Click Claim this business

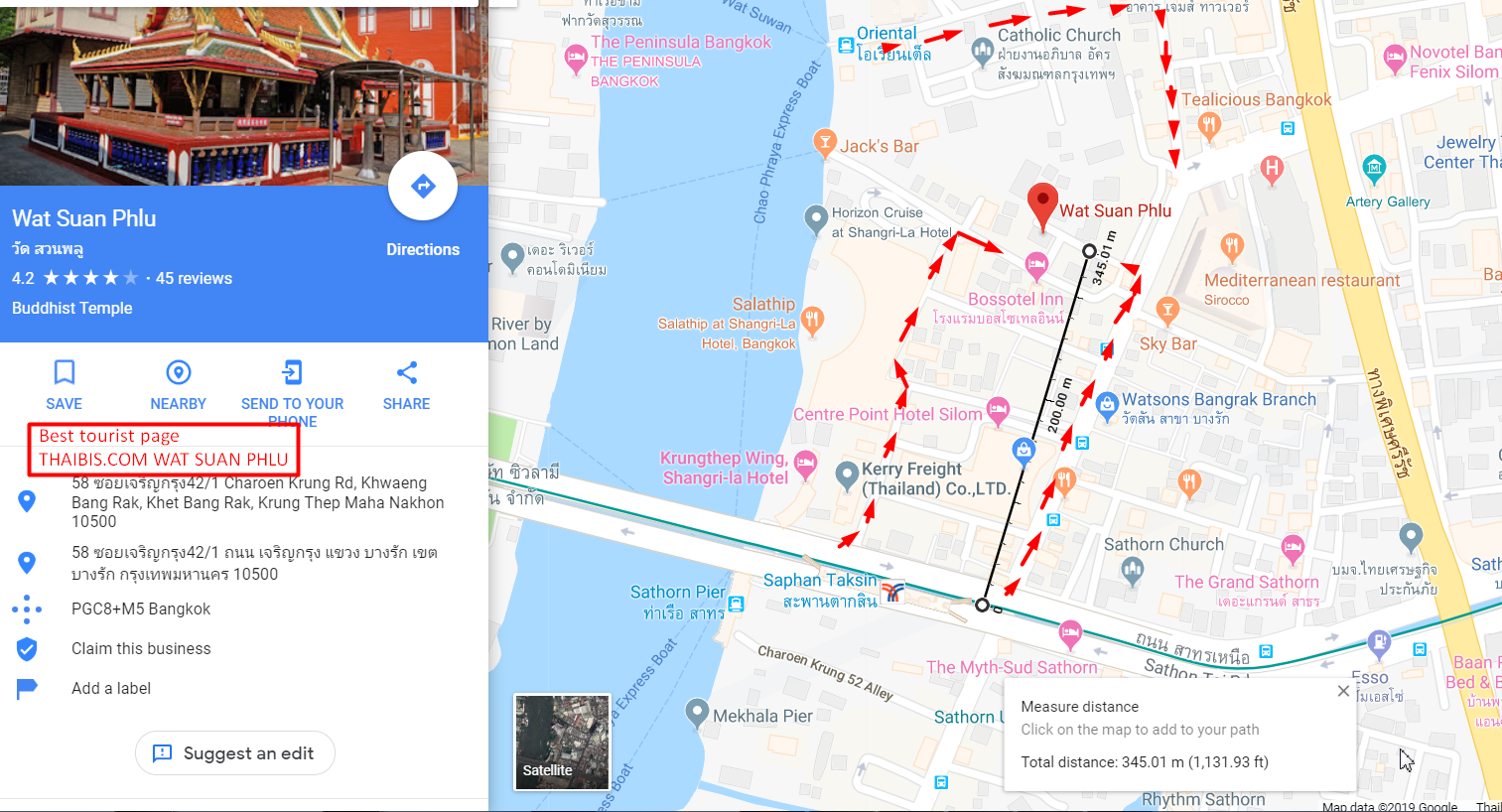click(141, 648)
